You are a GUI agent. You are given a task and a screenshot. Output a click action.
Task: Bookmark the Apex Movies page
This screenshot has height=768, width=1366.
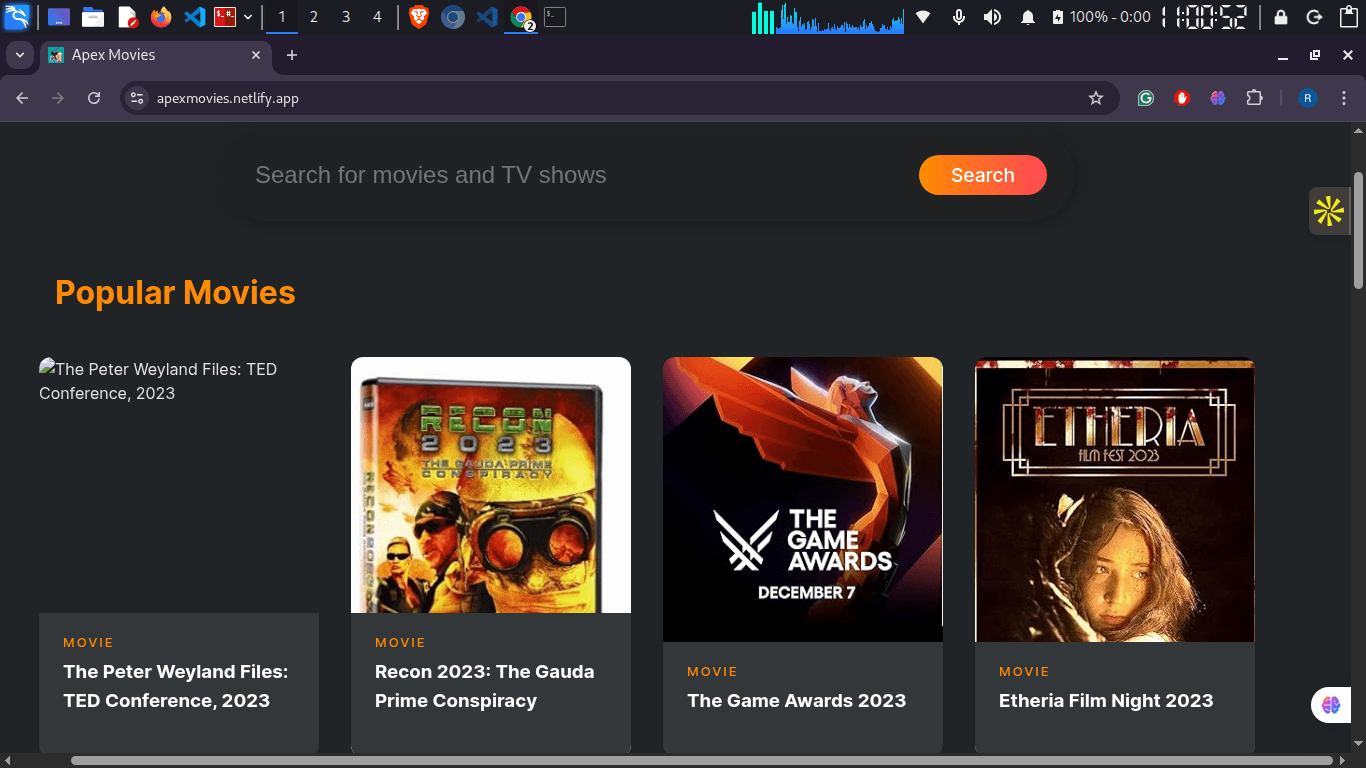1096,97
